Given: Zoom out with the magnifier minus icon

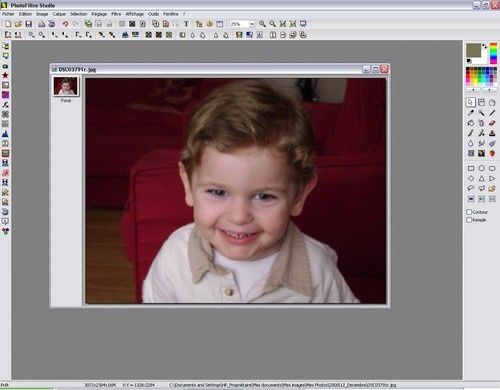Looking at the screenshot, I should point(273,24).
